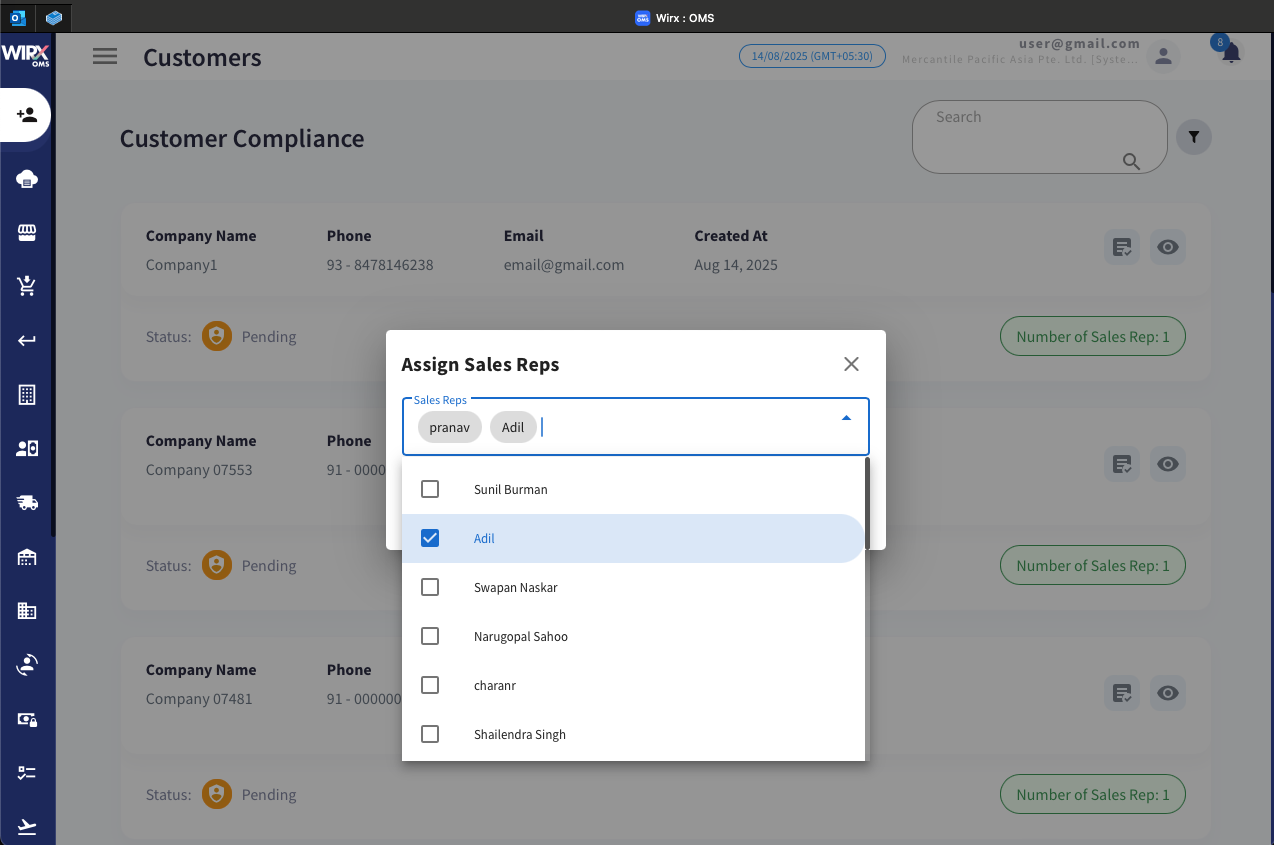Image resolution: width=1274 pixels, height=845 pixels.
Task: Uncheck the Adil checkbox
Action: click(430, 538)
